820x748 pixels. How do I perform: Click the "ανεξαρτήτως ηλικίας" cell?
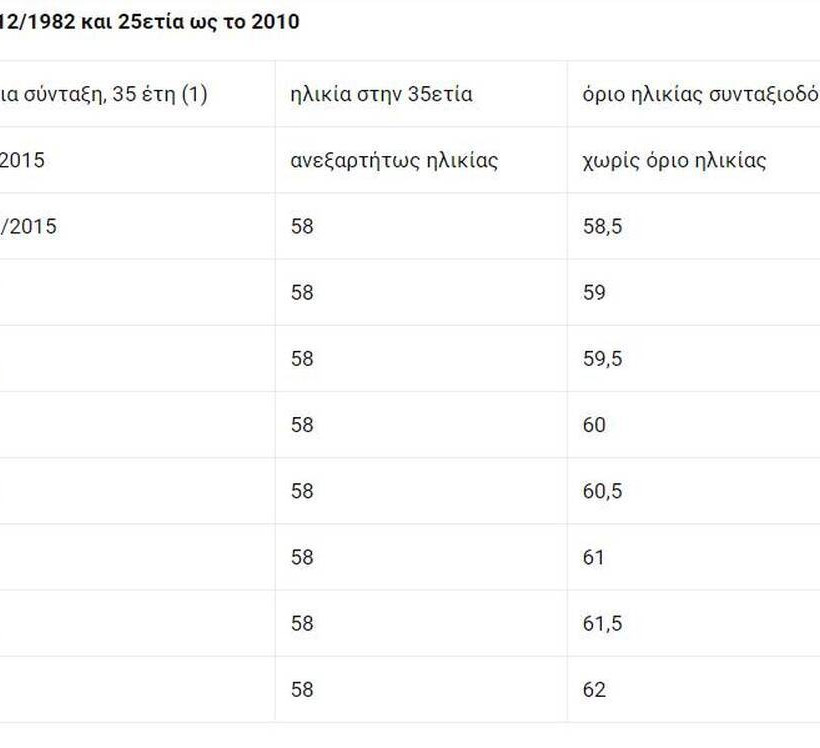click(x=394, y=160)
